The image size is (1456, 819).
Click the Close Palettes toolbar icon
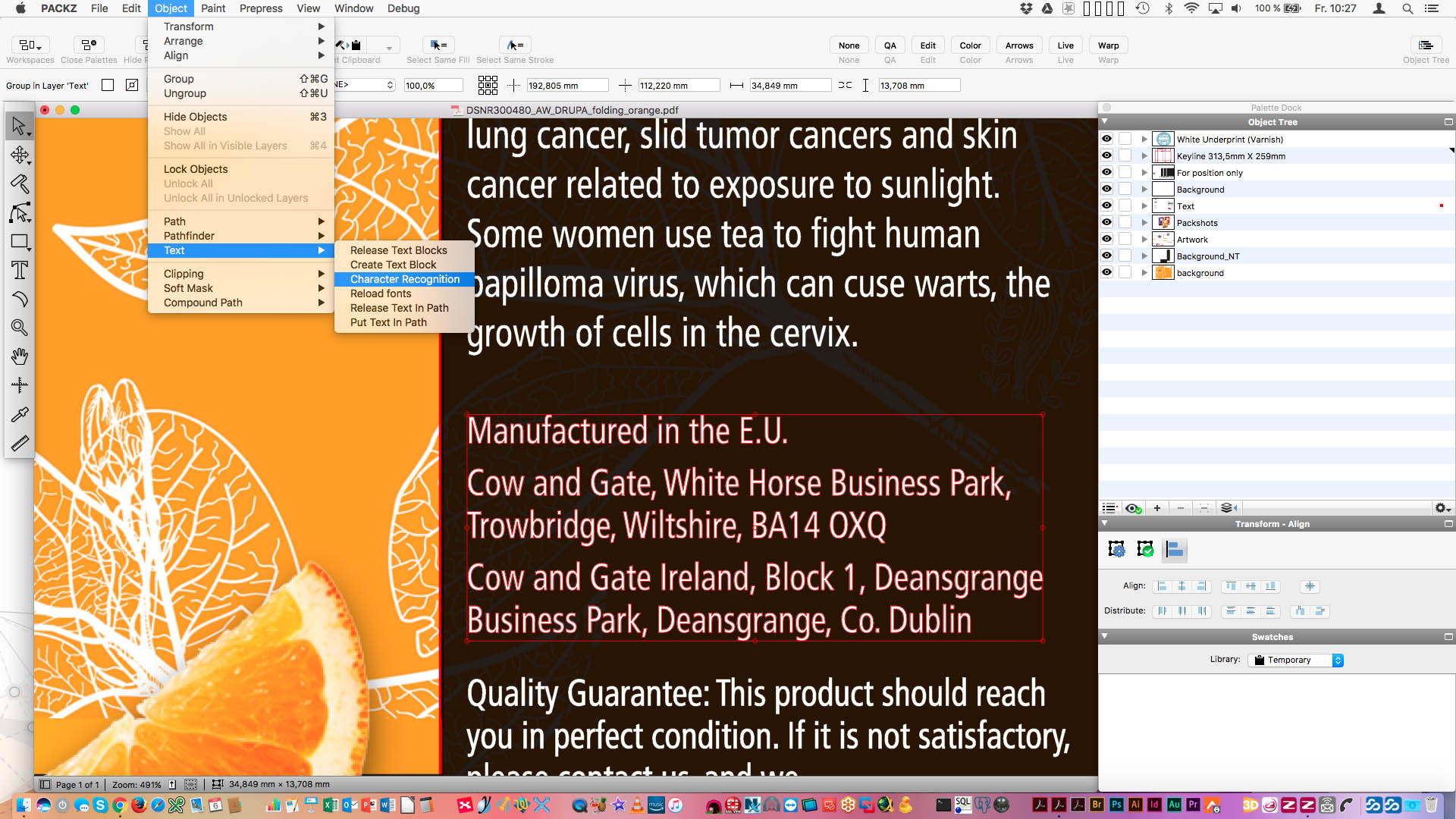89,45
